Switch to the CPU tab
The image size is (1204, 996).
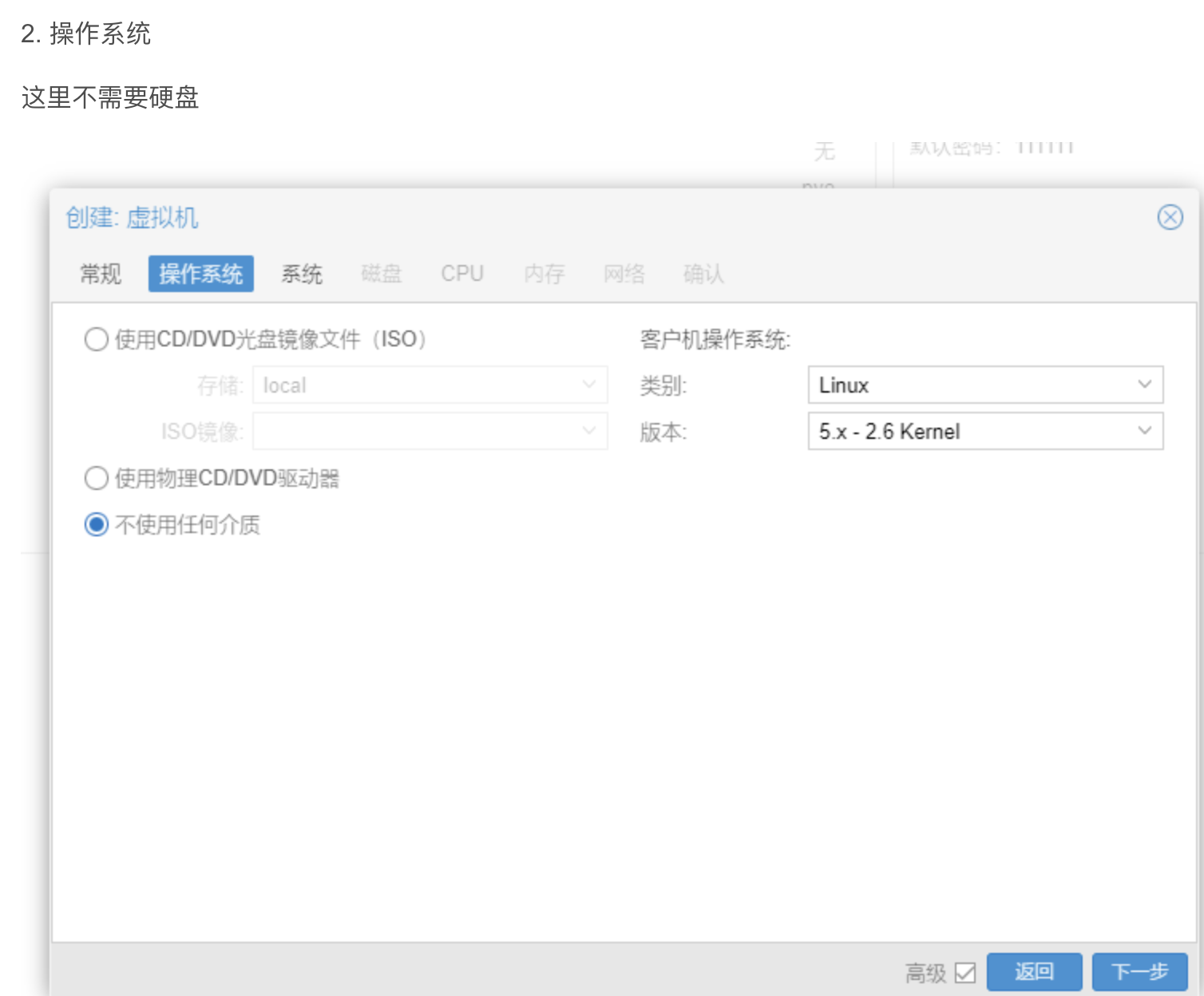click(462, 274)
